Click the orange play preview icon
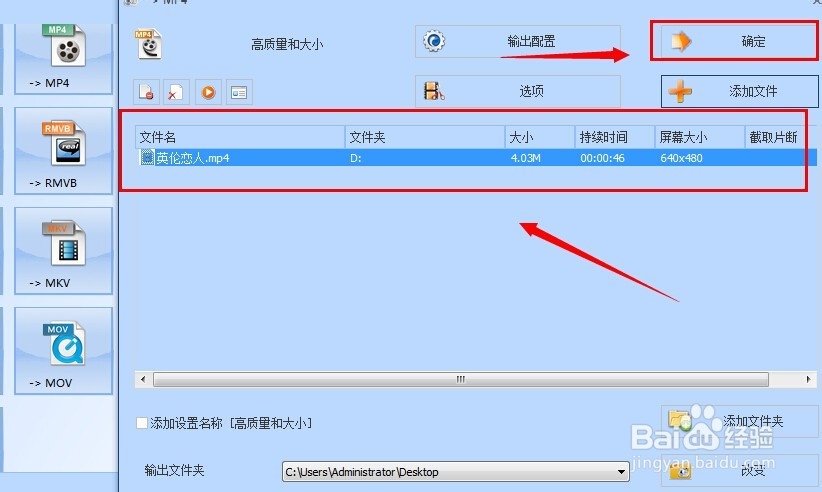The image size is (822, 492). point(208,92)
